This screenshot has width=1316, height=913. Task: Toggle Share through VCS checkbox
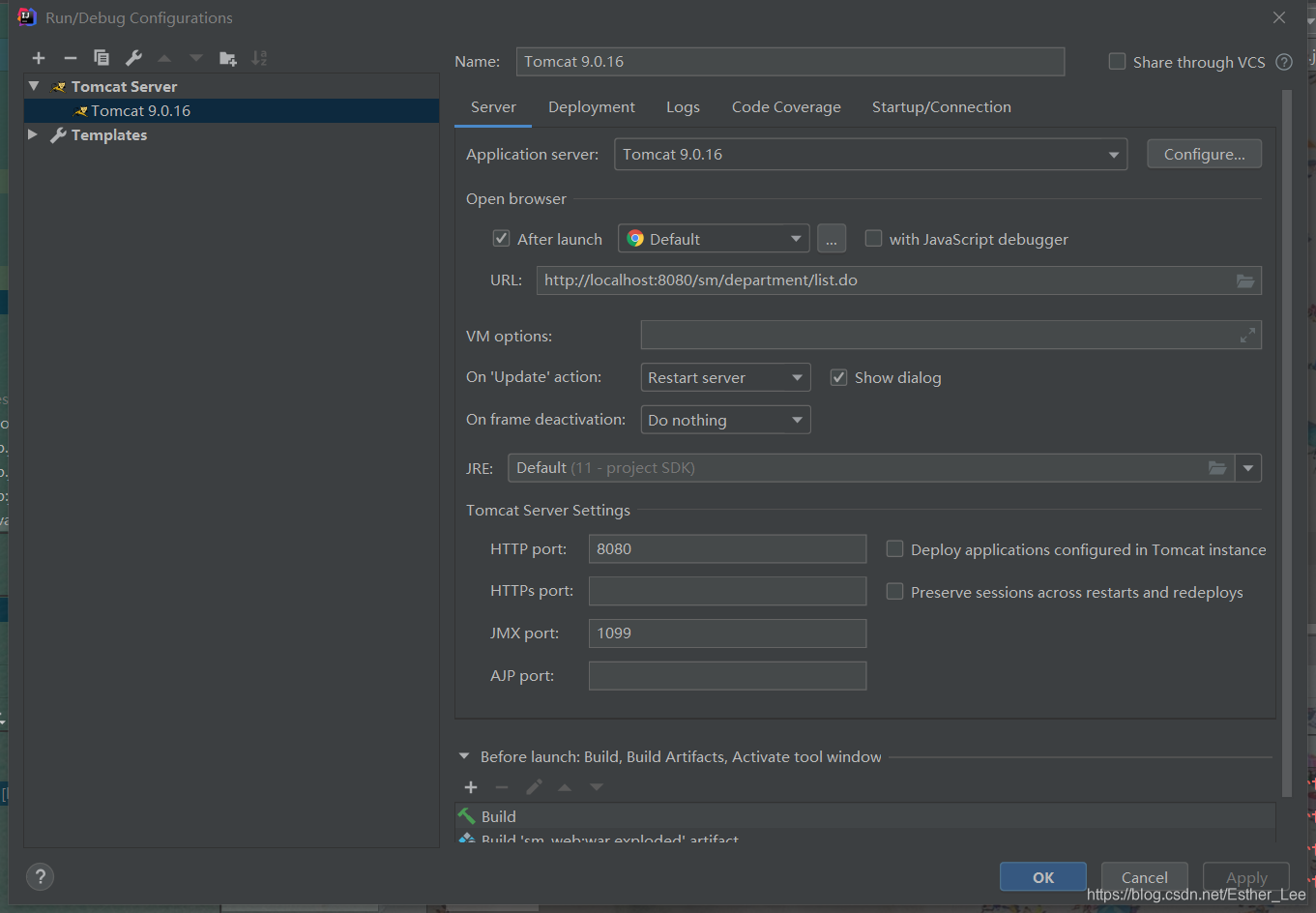click(x=1117, y=62)
